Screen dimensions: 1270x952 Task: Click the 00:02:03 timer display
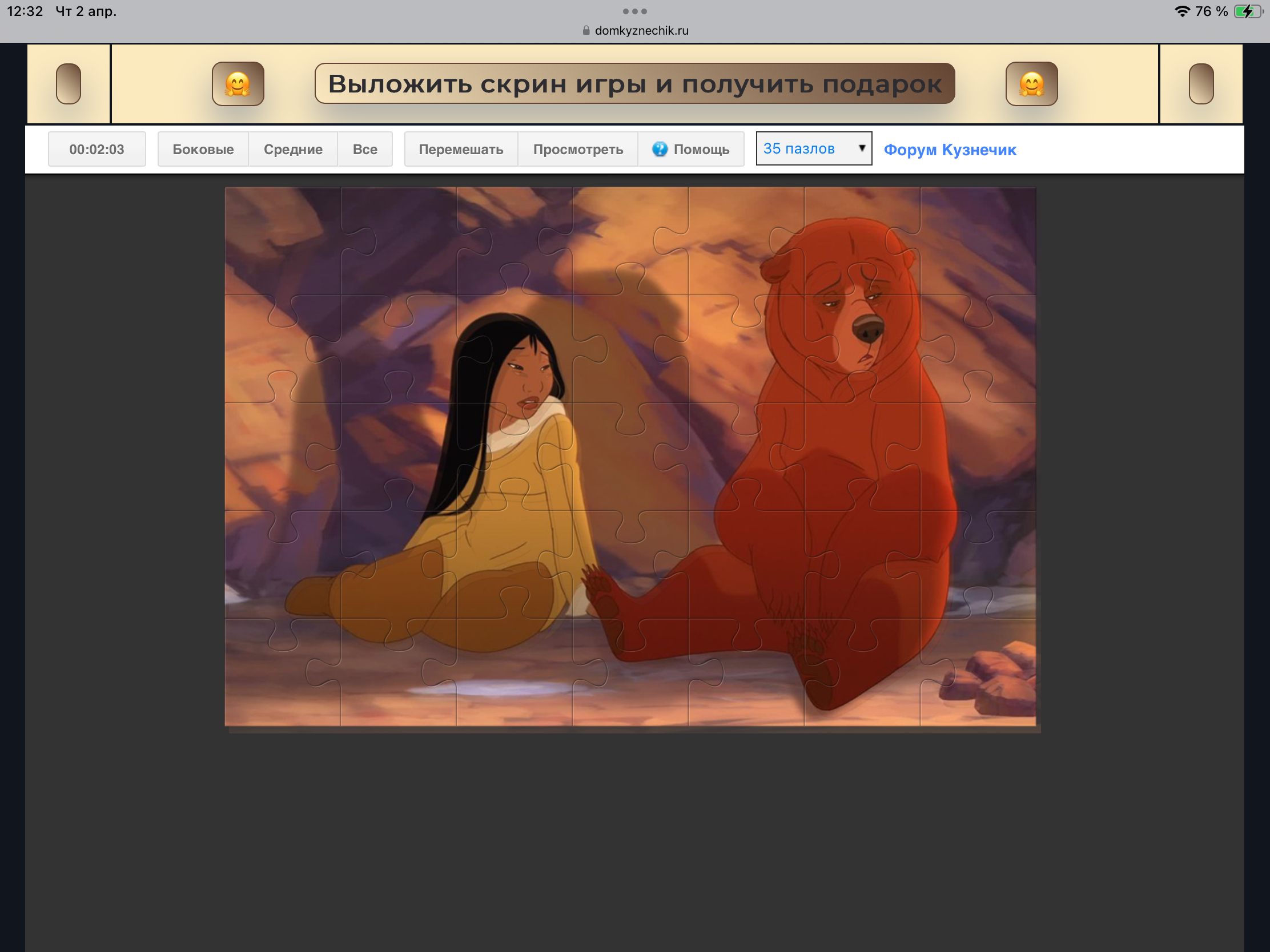pyautogui.click(x=97, y=149)
